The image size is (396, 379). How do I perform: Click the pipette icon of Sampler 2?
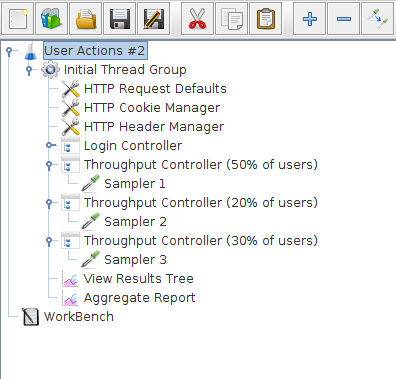click(90, 222)
